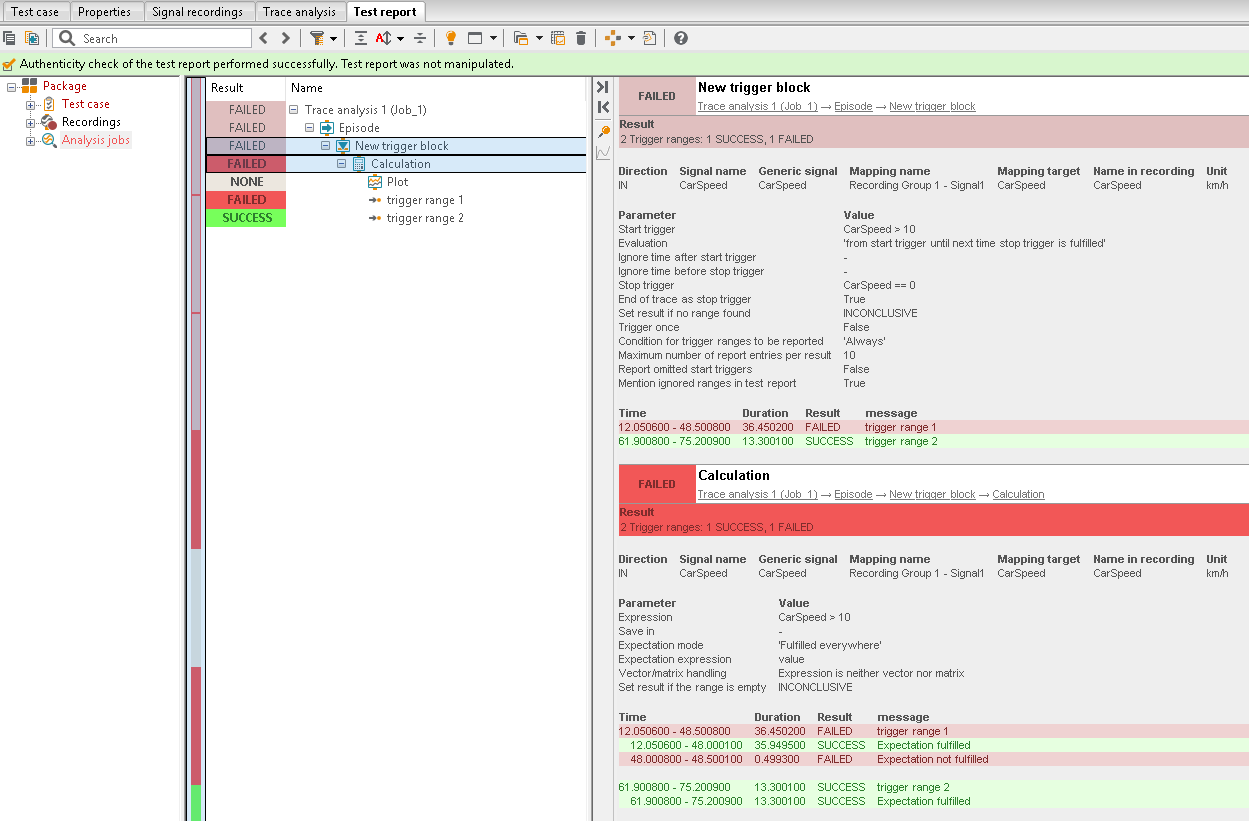The image size is (1249, 821).
Task: Click the lightbulb icon in toolbar
Action: point(450,38)
